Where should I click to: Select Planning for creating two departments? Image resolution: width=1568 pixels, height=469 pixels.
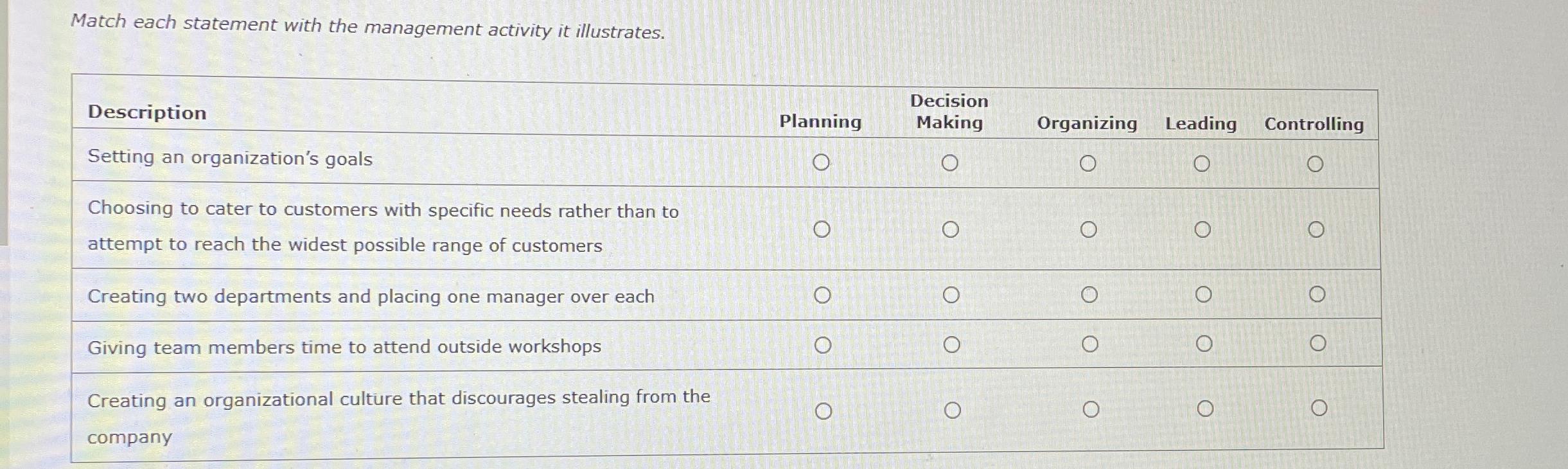point(823,295)
